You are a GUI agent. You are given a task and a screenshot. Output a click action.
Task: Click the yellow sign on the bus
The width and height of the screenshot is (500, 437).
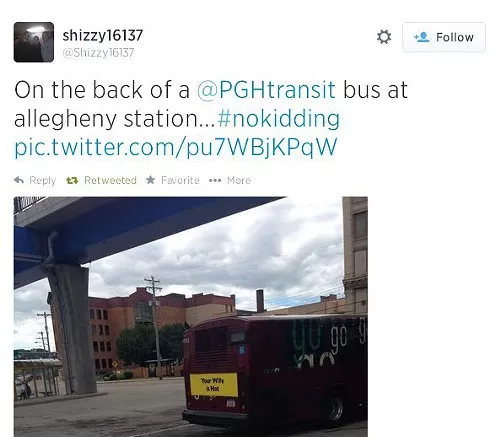coord(214,384)
